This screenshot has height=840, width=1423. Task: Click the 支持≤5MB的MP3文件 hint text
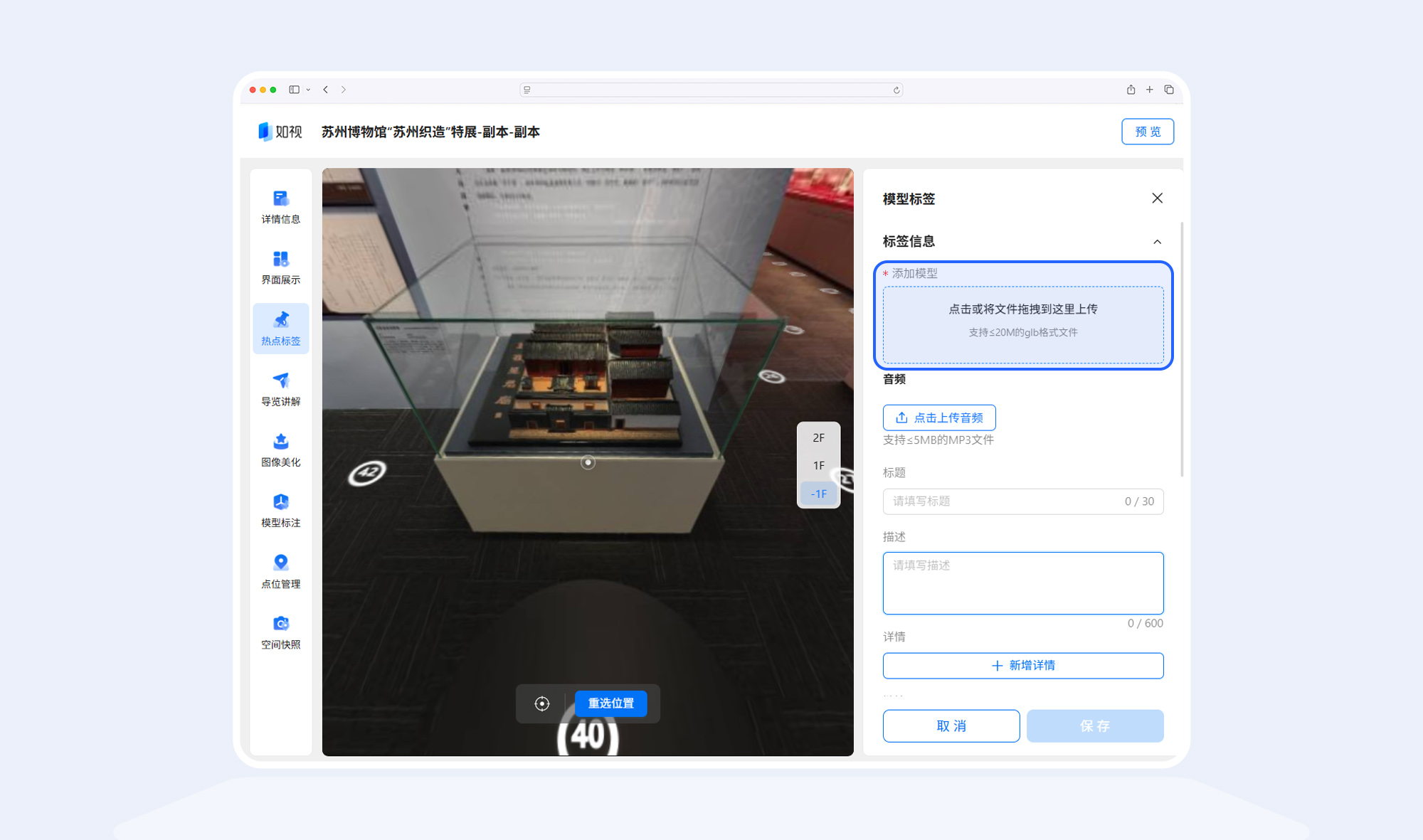[938, 440]
